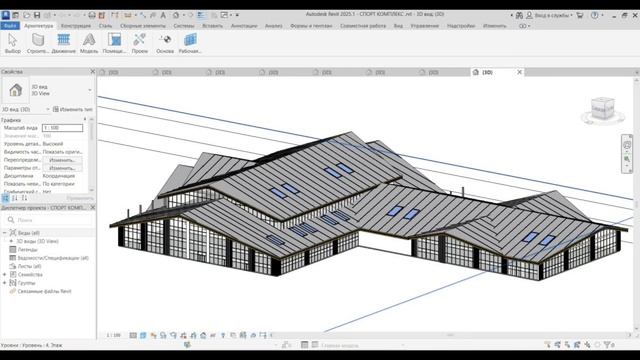Click the Print icon in quick access toolbar
The height and width of the screenshot is (360, 640).
(x=92, y=16)
